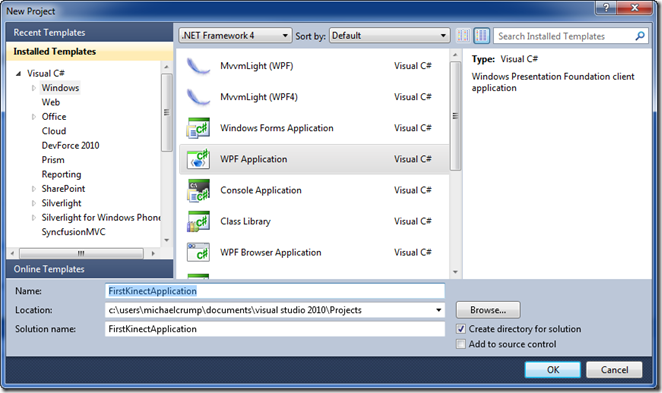Click the tree horizontal scrollbar thumb

point(81,253)
